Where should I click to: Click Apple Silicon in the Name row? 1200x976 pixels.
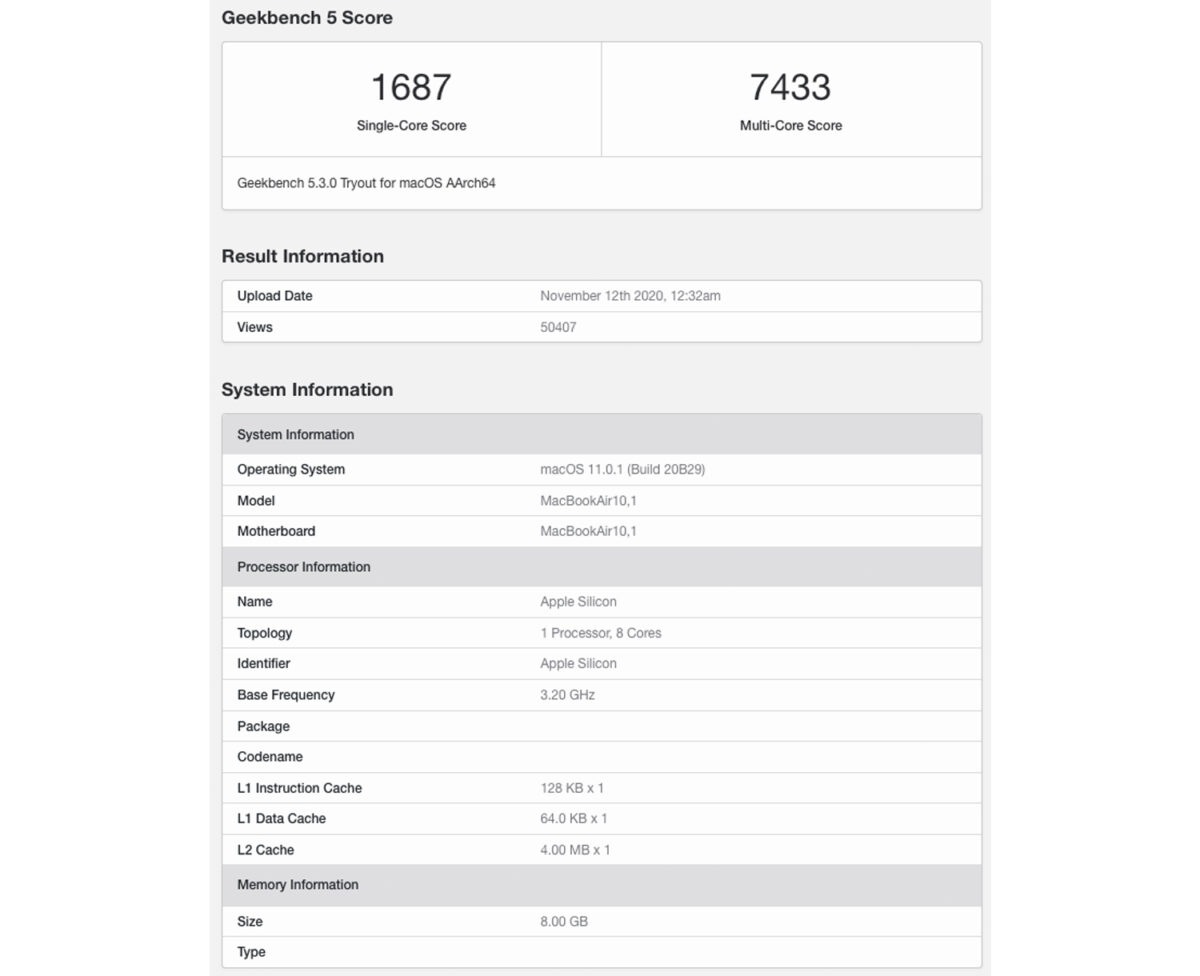tap(578, 602)
